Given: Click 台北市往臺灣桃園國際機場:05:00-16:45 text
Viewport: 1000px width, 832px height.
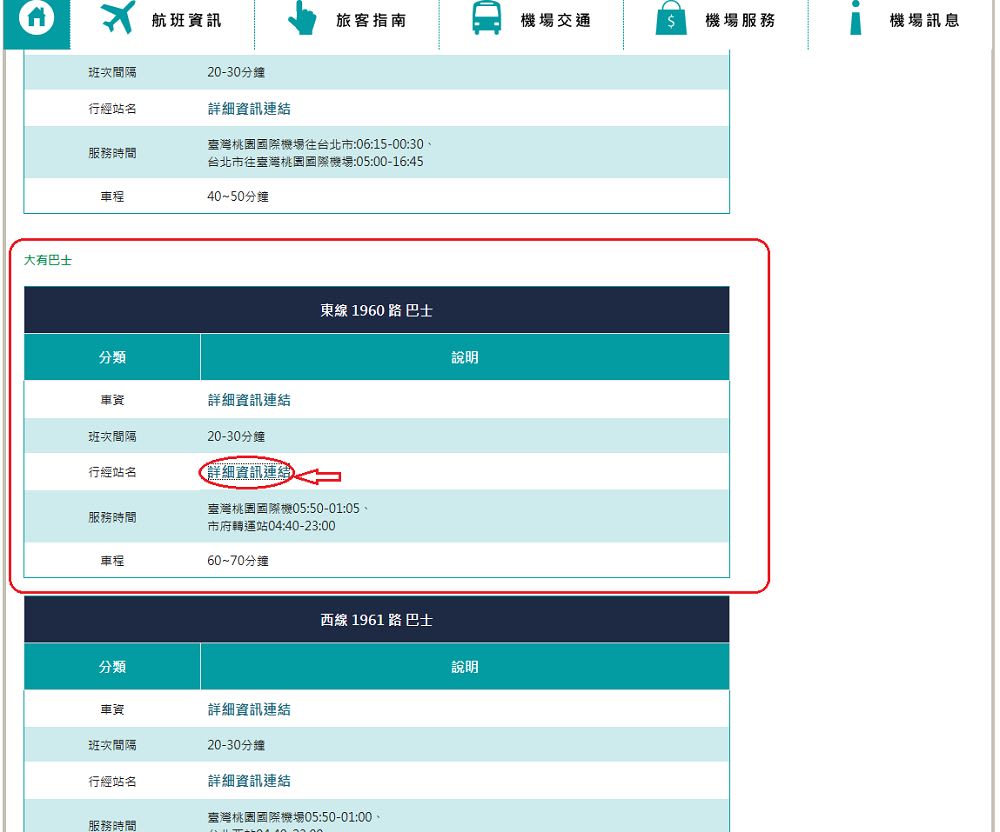Looking at the screenshot, I should [315, 162].
